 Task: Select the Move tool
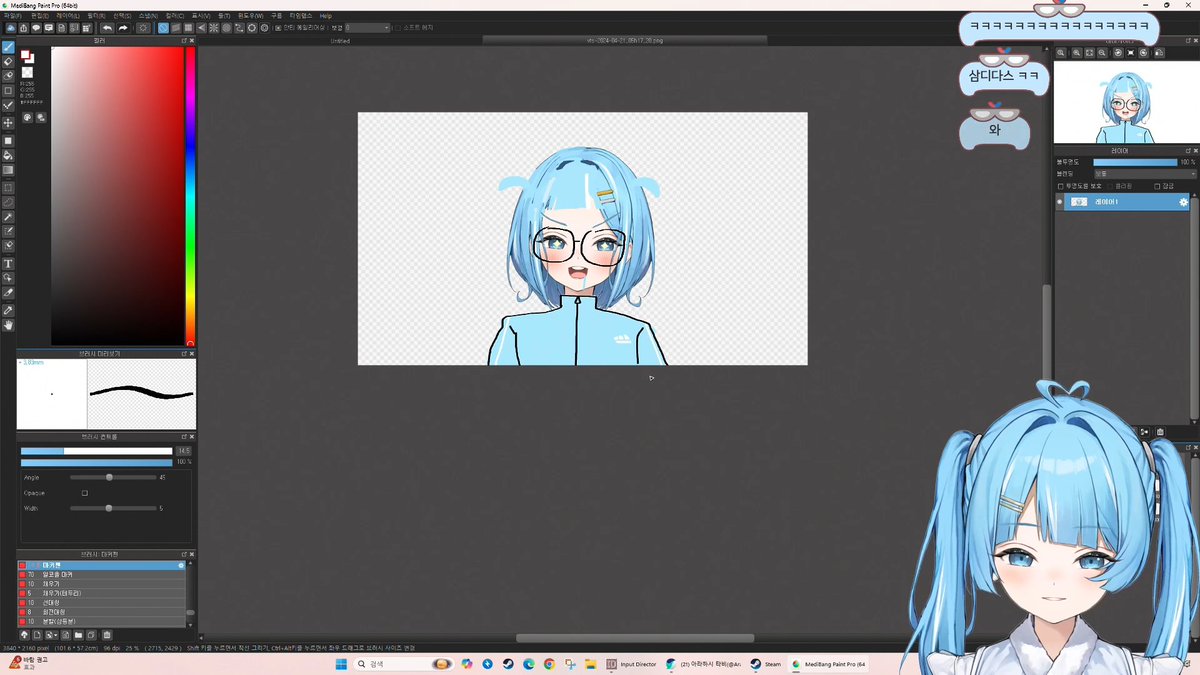click(x=8, y=123)
